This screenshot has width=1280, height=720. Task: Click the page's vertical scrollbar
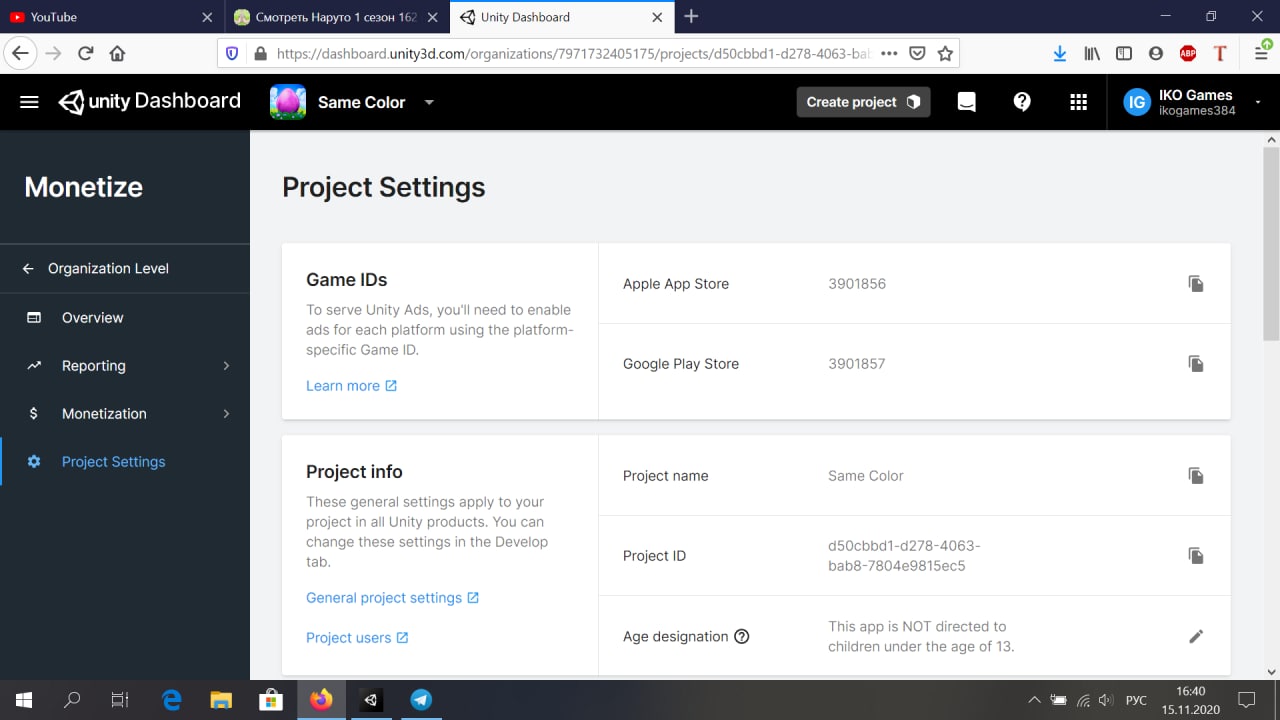tap(1271, 243)
